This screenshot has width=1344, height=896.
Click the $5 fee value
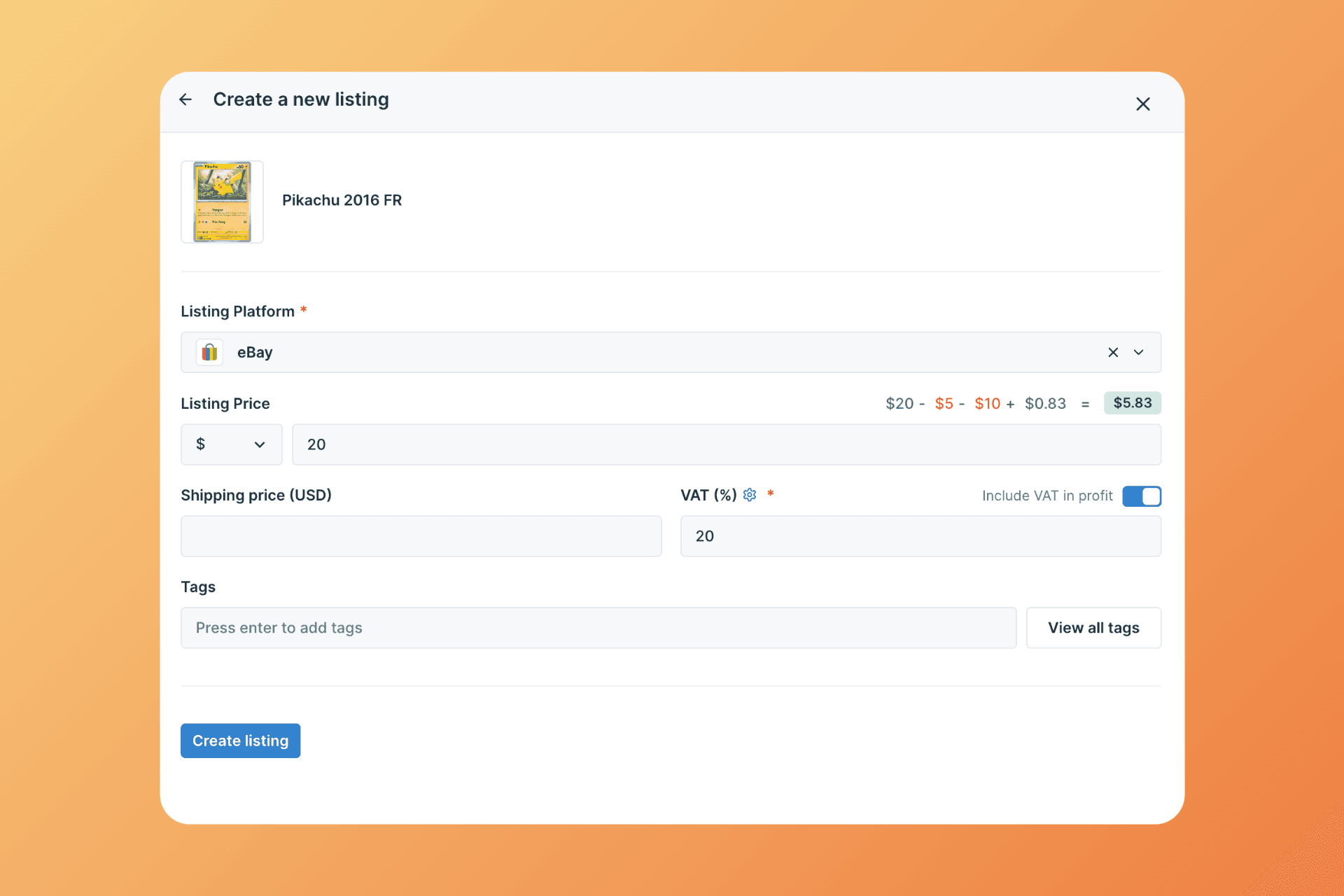(944, 404)
